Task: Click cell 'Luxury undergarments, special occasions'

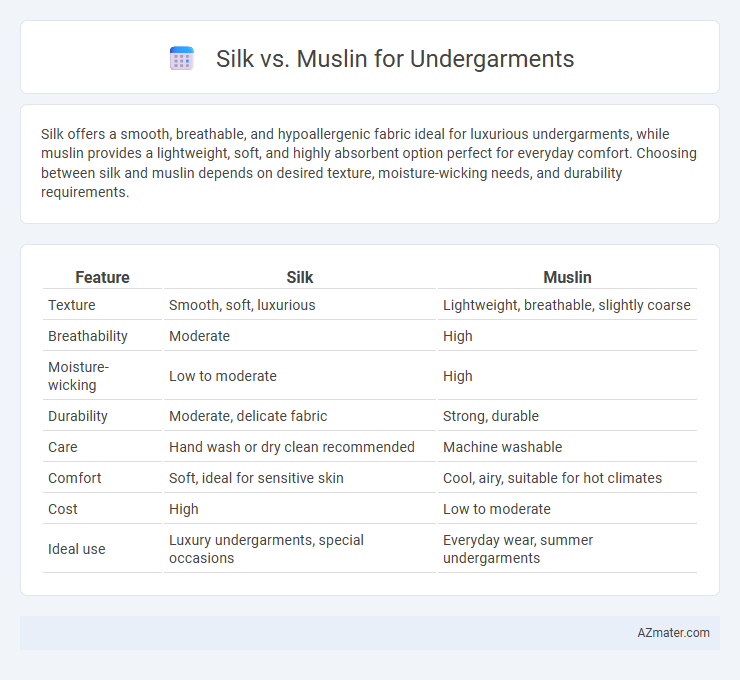Action: [266, 549]
